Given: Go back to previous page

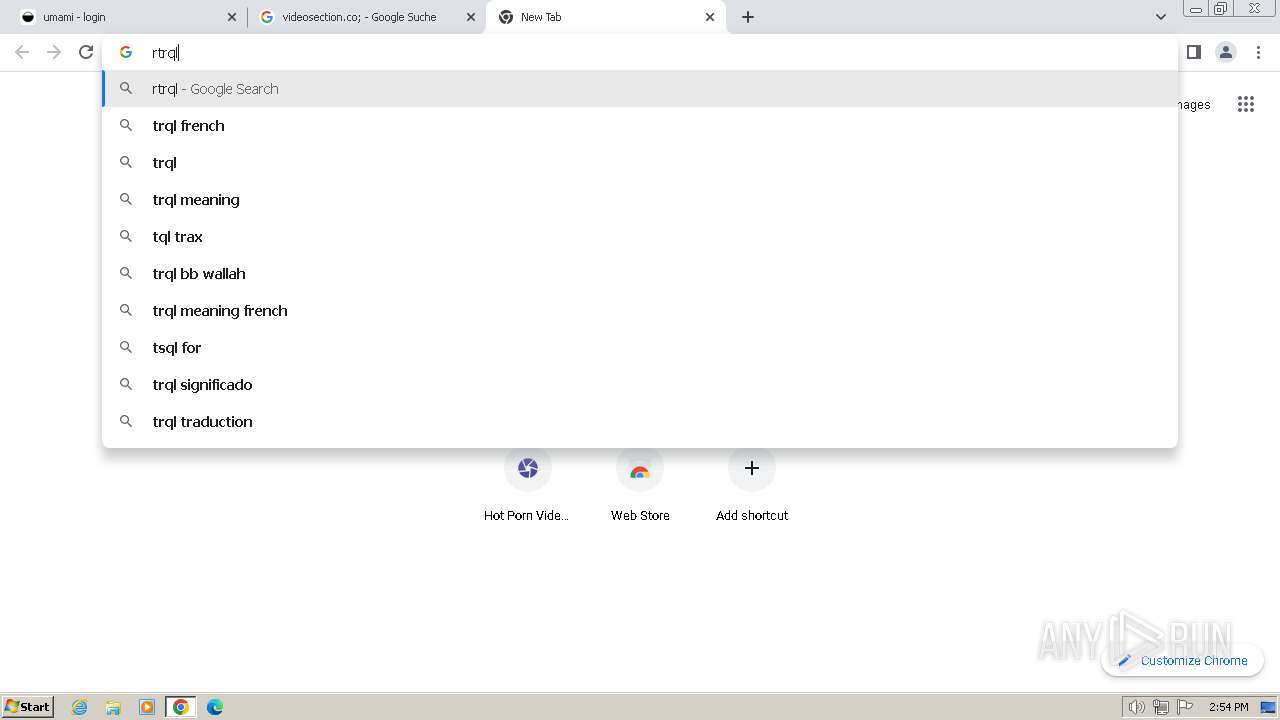Looking at the screenshot, I should [x=22, y=52].
